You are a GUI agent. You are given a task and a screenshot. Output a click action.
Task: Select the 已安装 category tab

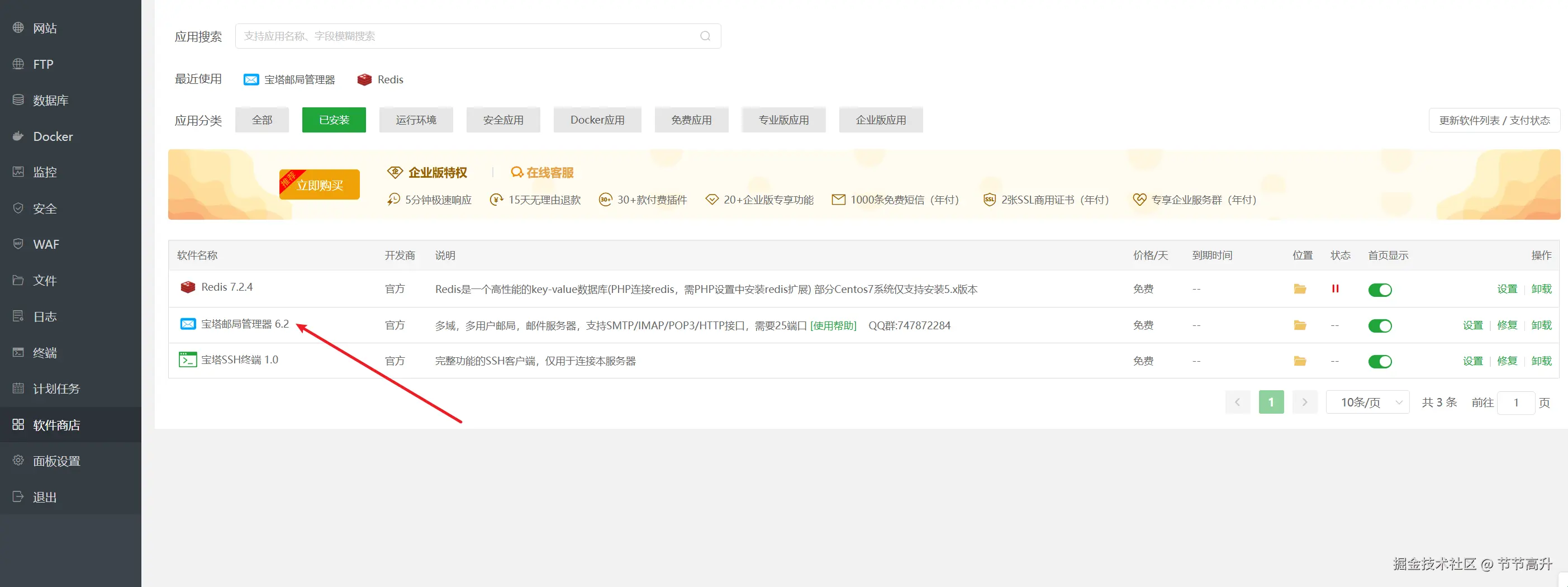point(334,120)
